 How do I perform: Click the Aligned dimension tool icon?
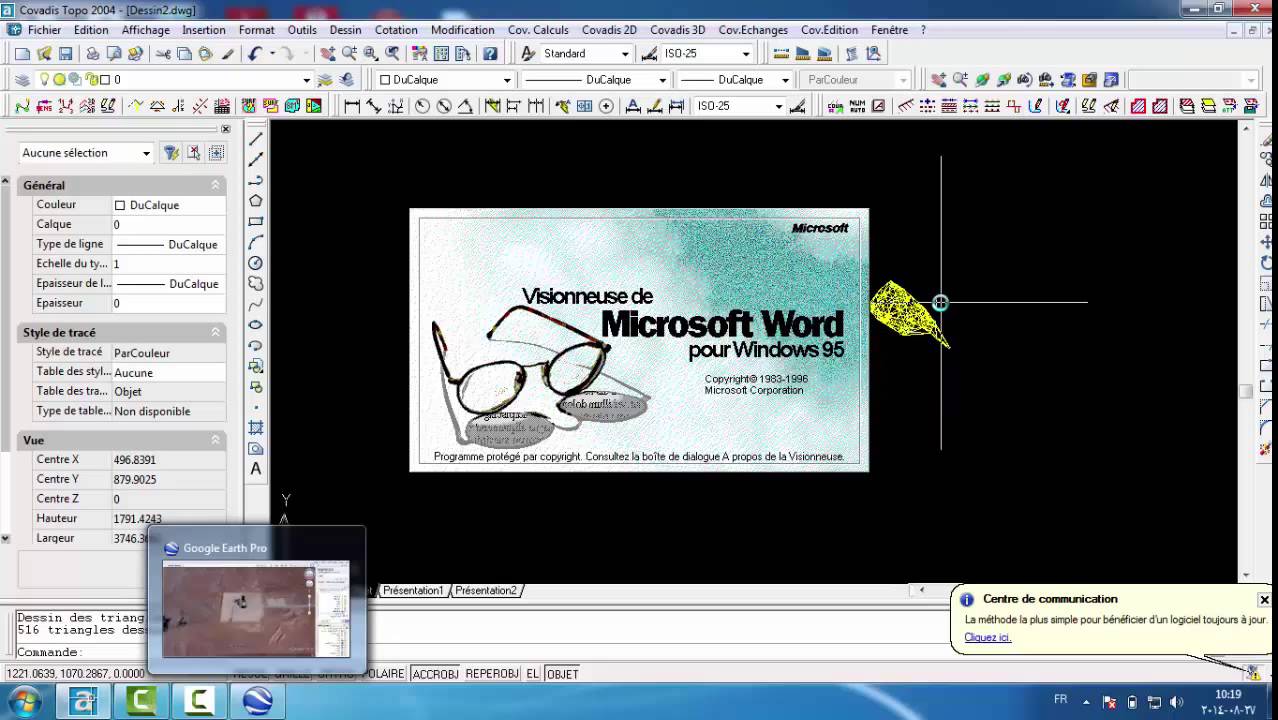tap(373, 106)
